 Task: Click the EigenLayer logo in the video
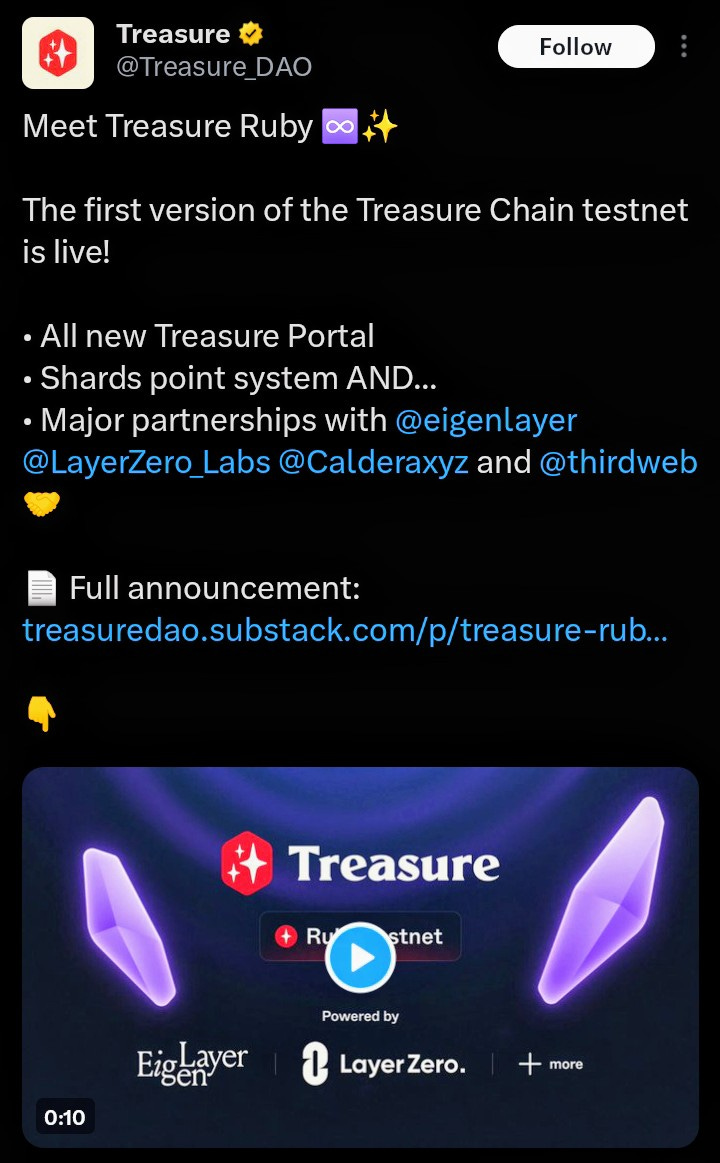point(192,1065)
